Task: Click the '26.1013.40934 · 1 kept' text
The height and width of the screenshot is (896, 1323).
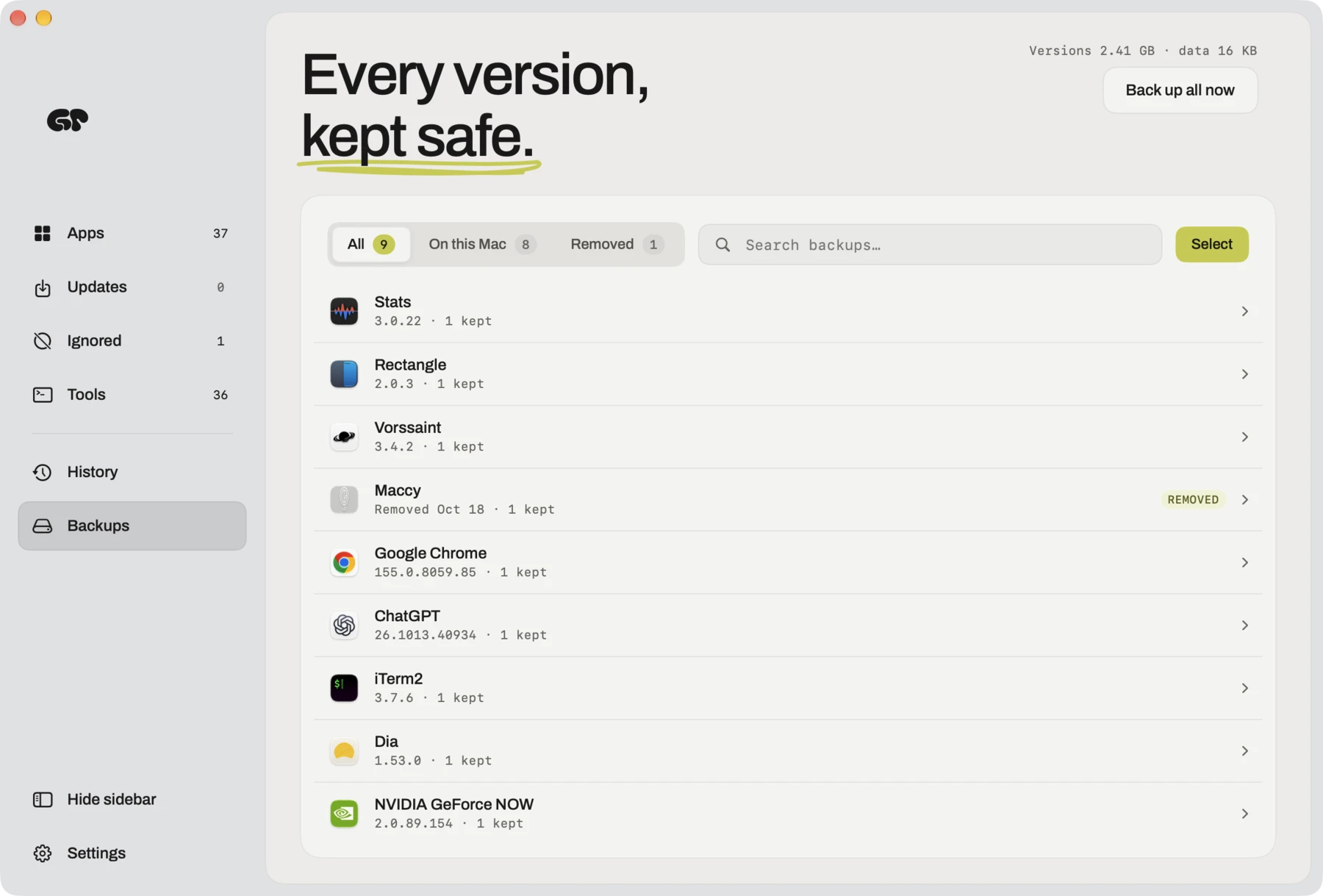Action: point(461,635)
